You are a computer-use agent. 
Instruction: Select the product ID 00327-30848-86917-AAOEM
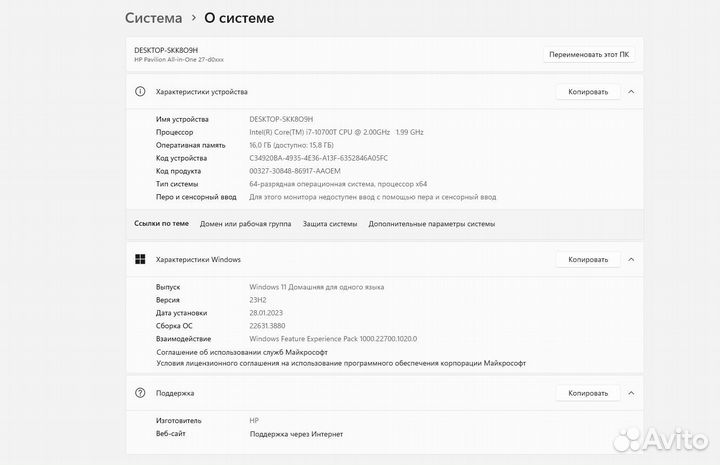[295, 171]
